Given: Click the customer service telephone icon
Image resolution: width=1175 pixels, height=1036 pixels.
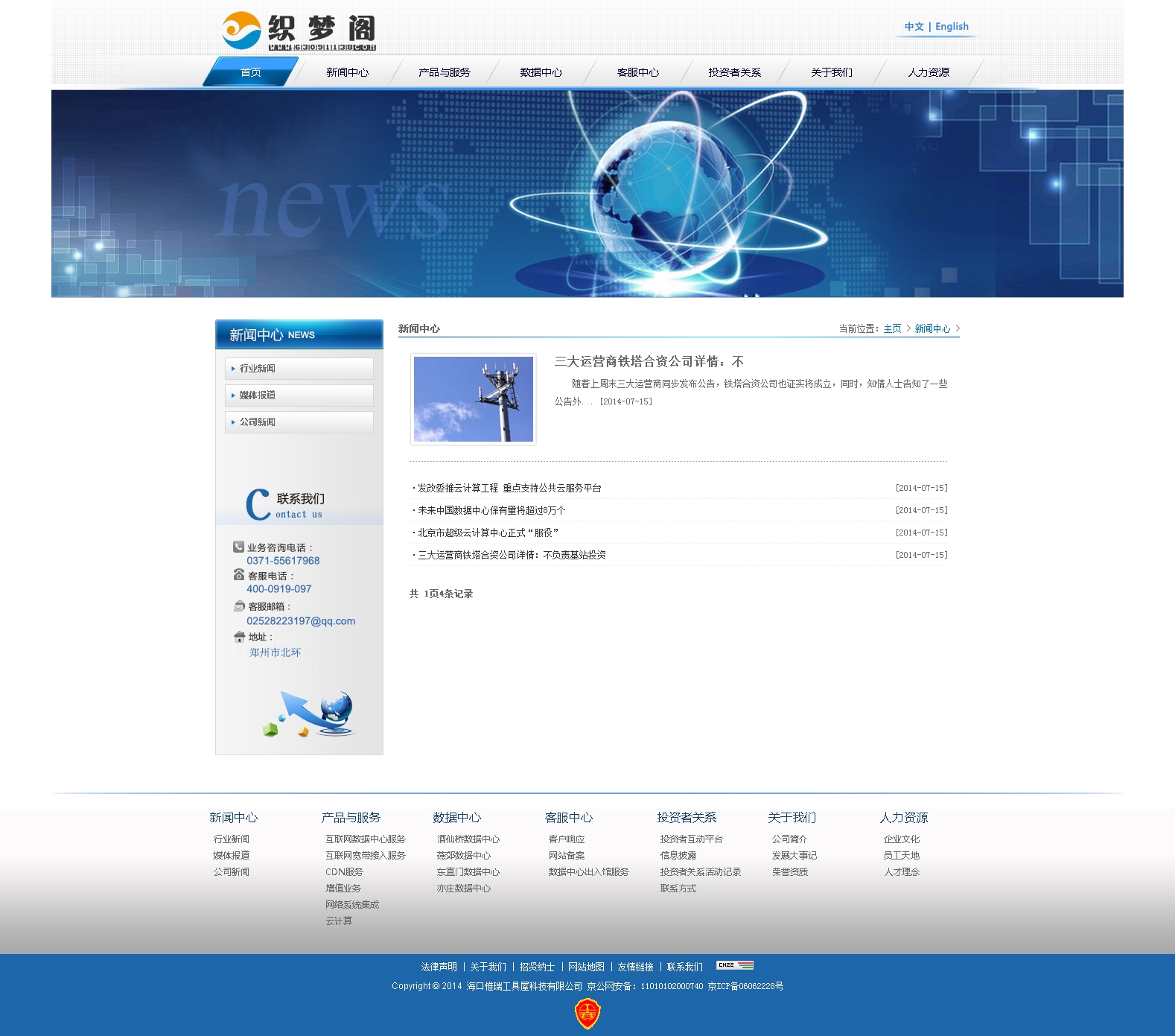Looking at the screenshot, I should (x=239, y=575).
